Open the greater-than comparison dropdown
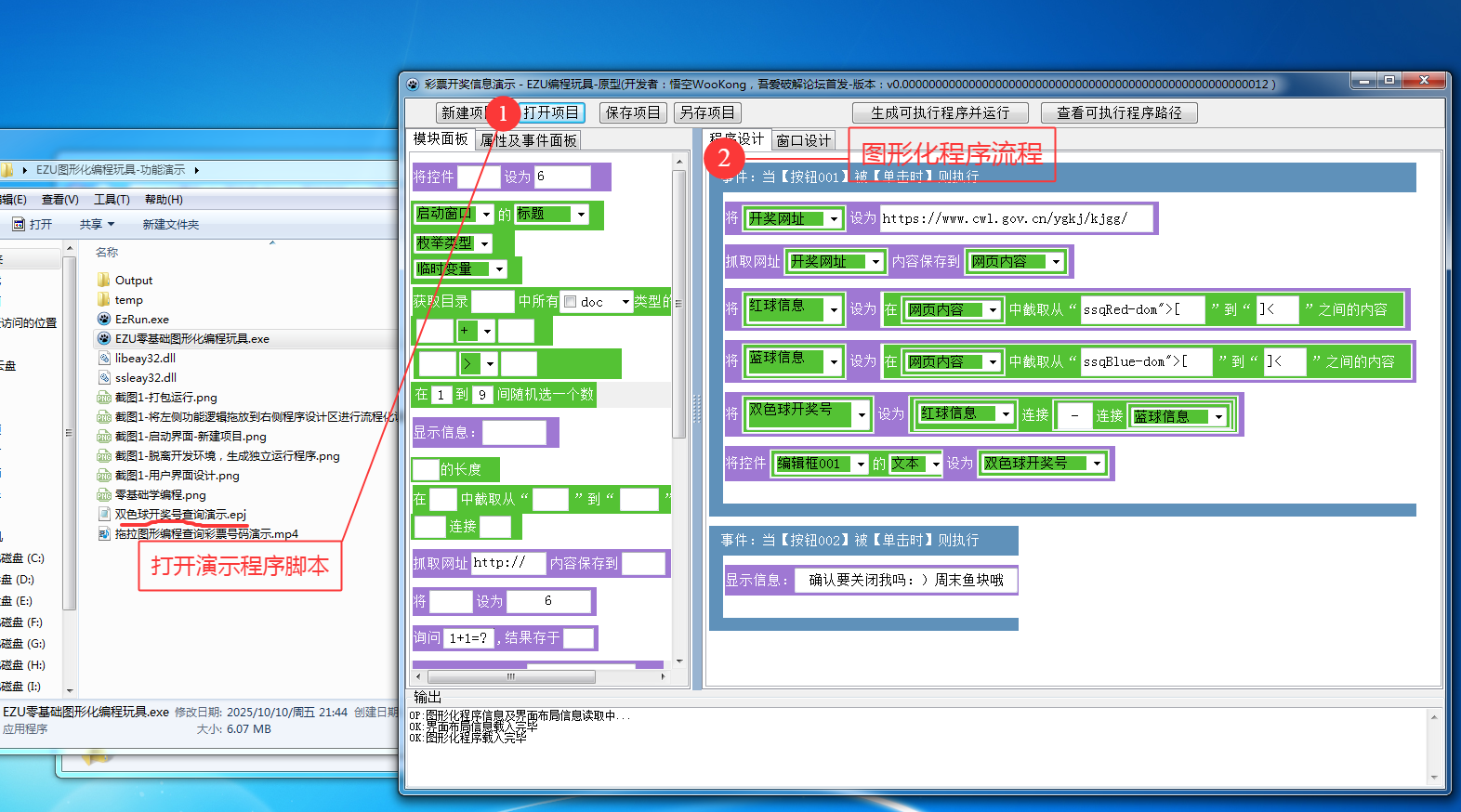The image size is (1461, 812). 490,363
